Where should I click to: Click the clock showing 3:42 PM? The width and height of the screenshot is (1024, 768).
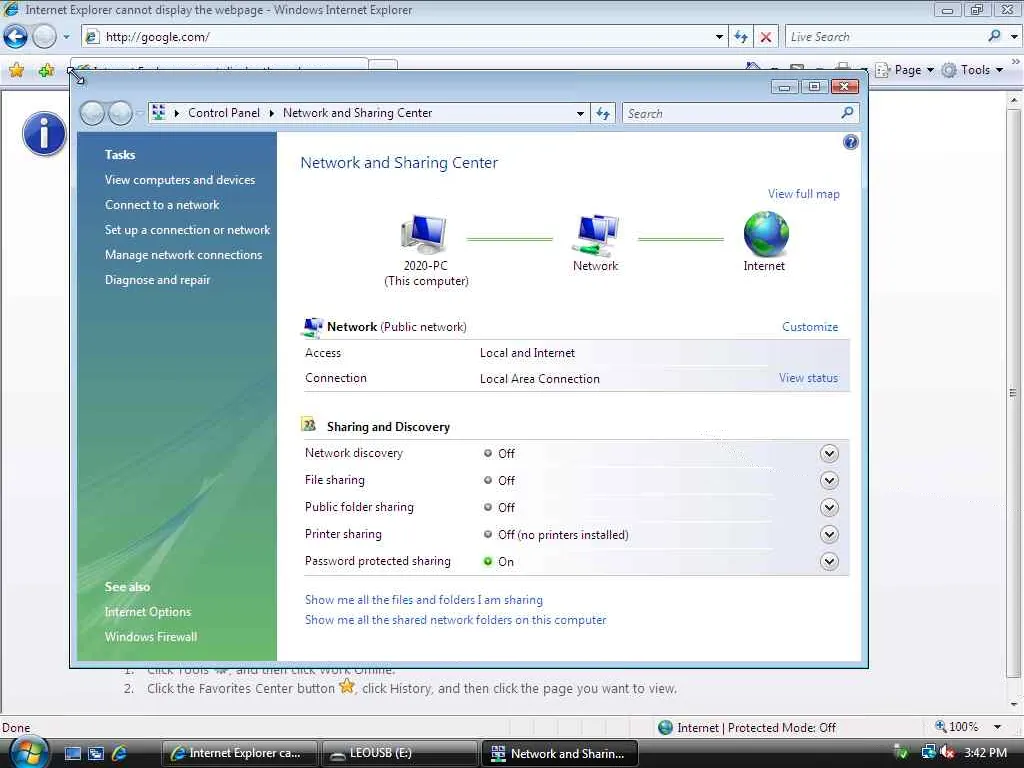coord(985,753)
